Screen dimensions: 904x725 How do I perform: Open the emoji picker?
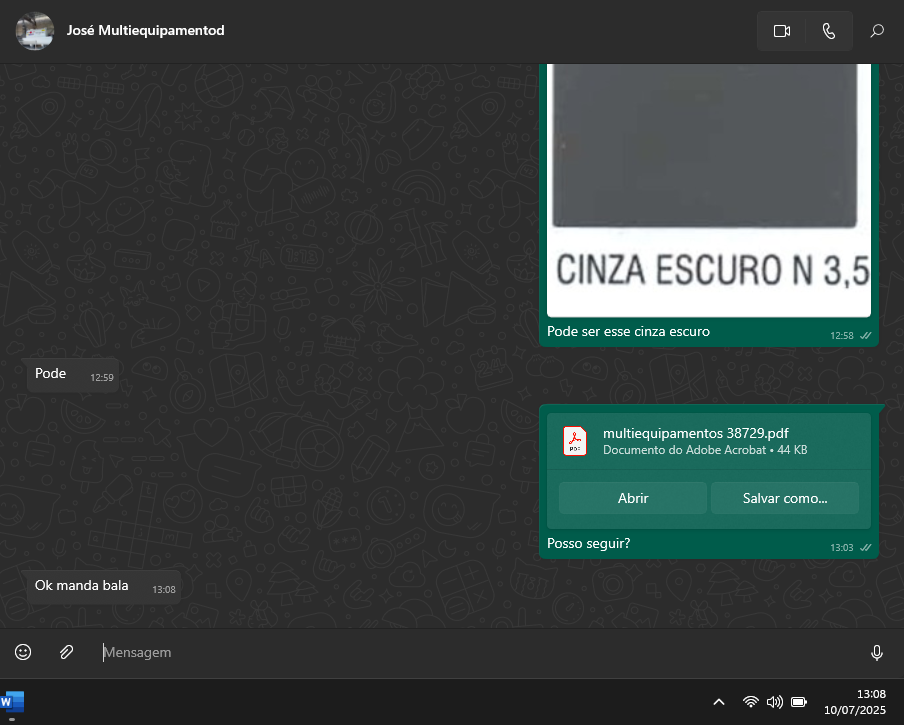click(x=23, y=652)
